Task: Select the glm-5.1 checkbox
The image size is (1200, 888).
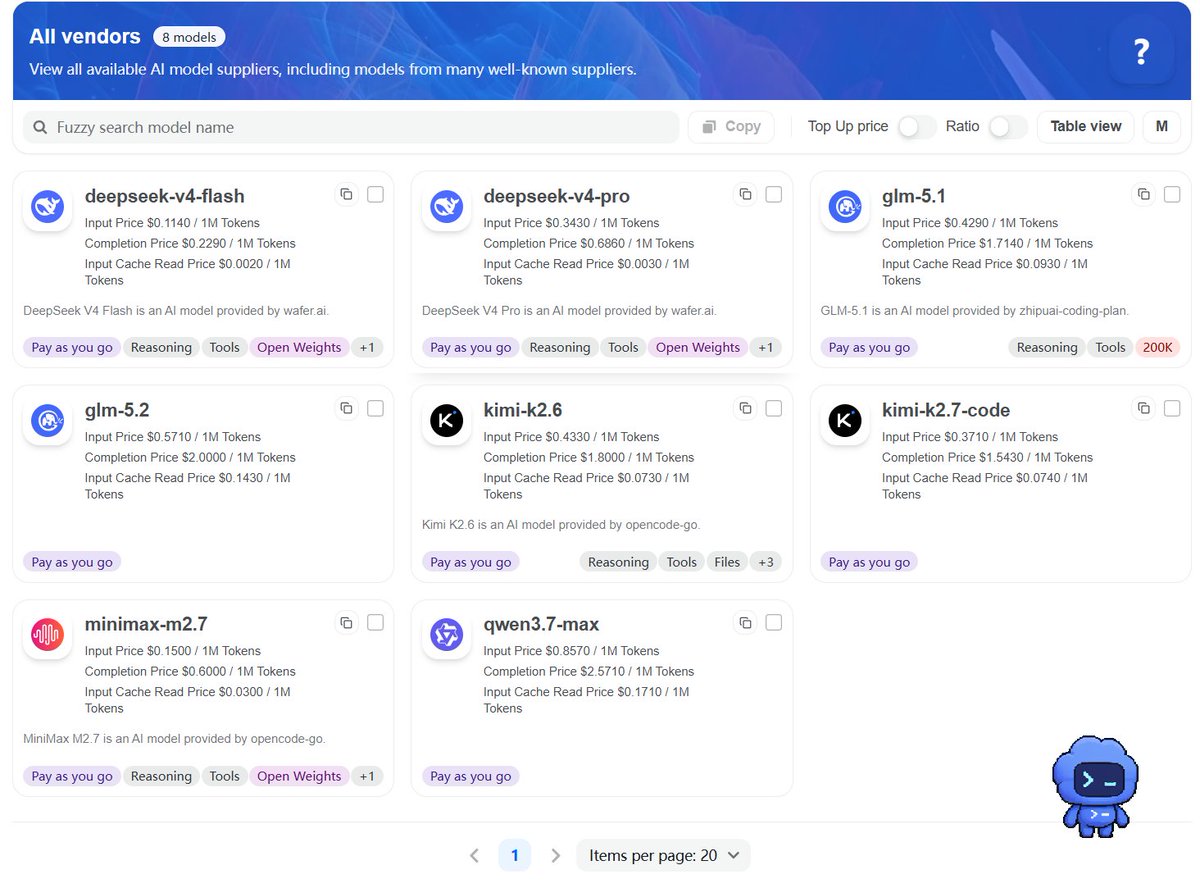Action: (x=1172, y=194)
